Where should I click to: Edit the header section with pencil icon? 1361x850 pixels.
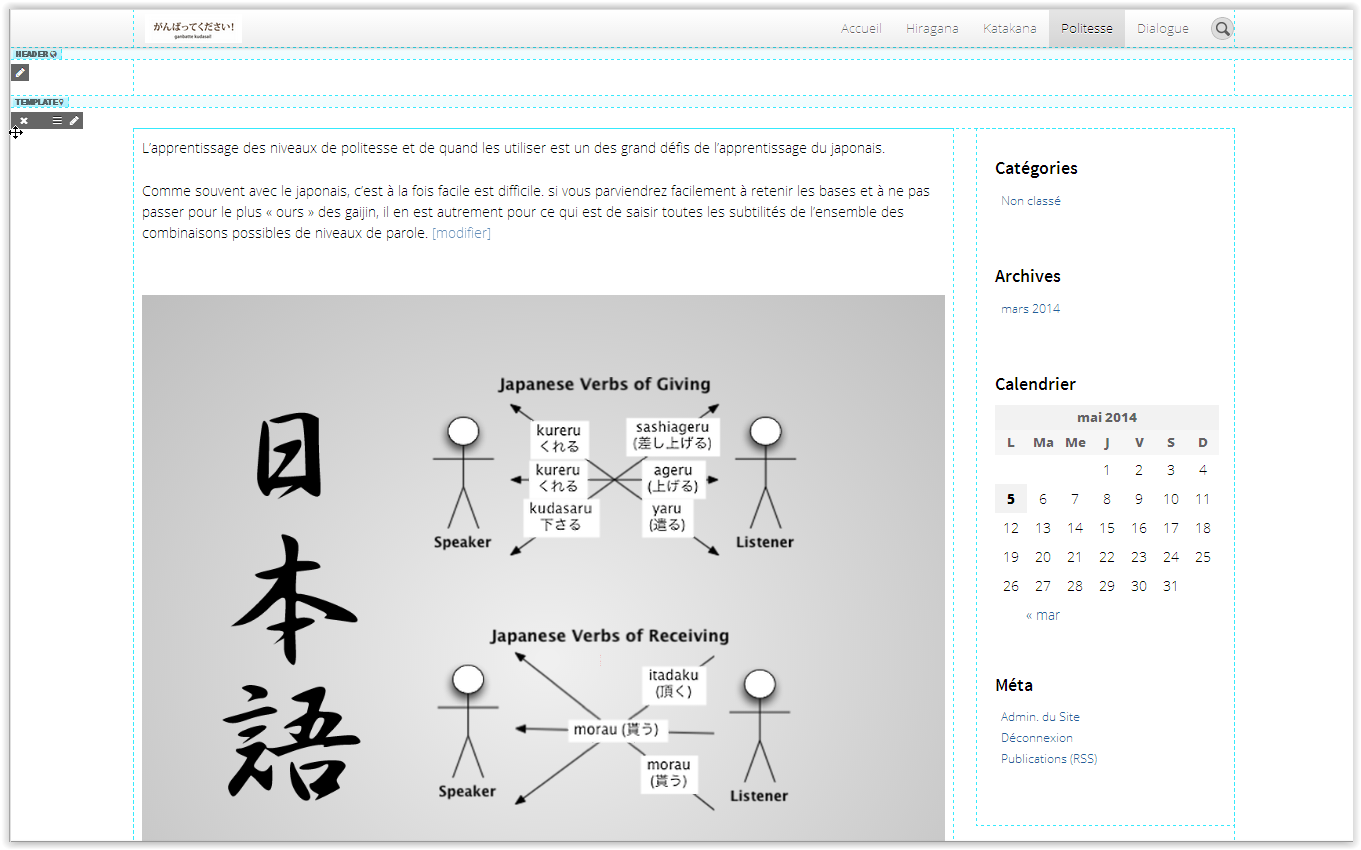[x=20, y=72]
